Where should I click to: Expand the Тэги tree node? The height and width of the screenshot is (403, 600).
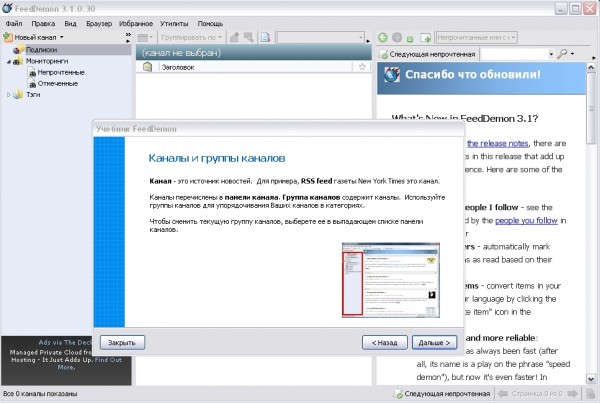tap(9, 95)
